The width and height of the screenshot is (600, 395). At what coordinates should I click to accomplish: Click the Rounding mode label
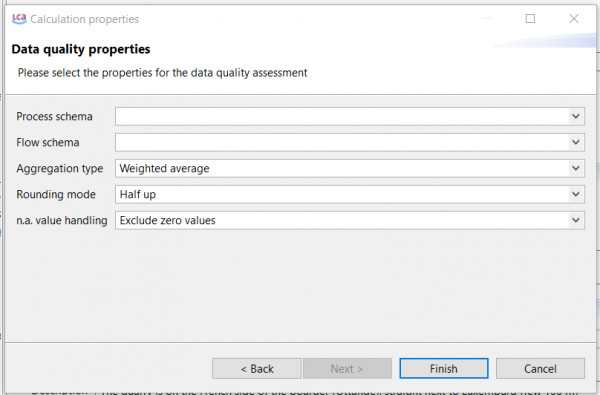(56, 194)
